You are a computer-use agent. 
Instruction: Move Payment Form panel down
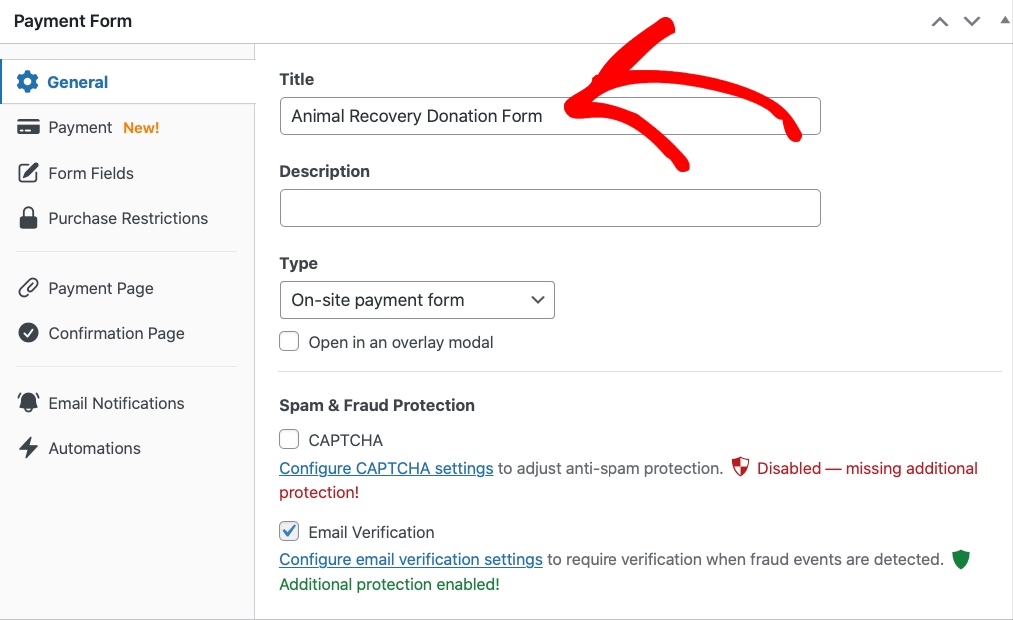(972, 21)
